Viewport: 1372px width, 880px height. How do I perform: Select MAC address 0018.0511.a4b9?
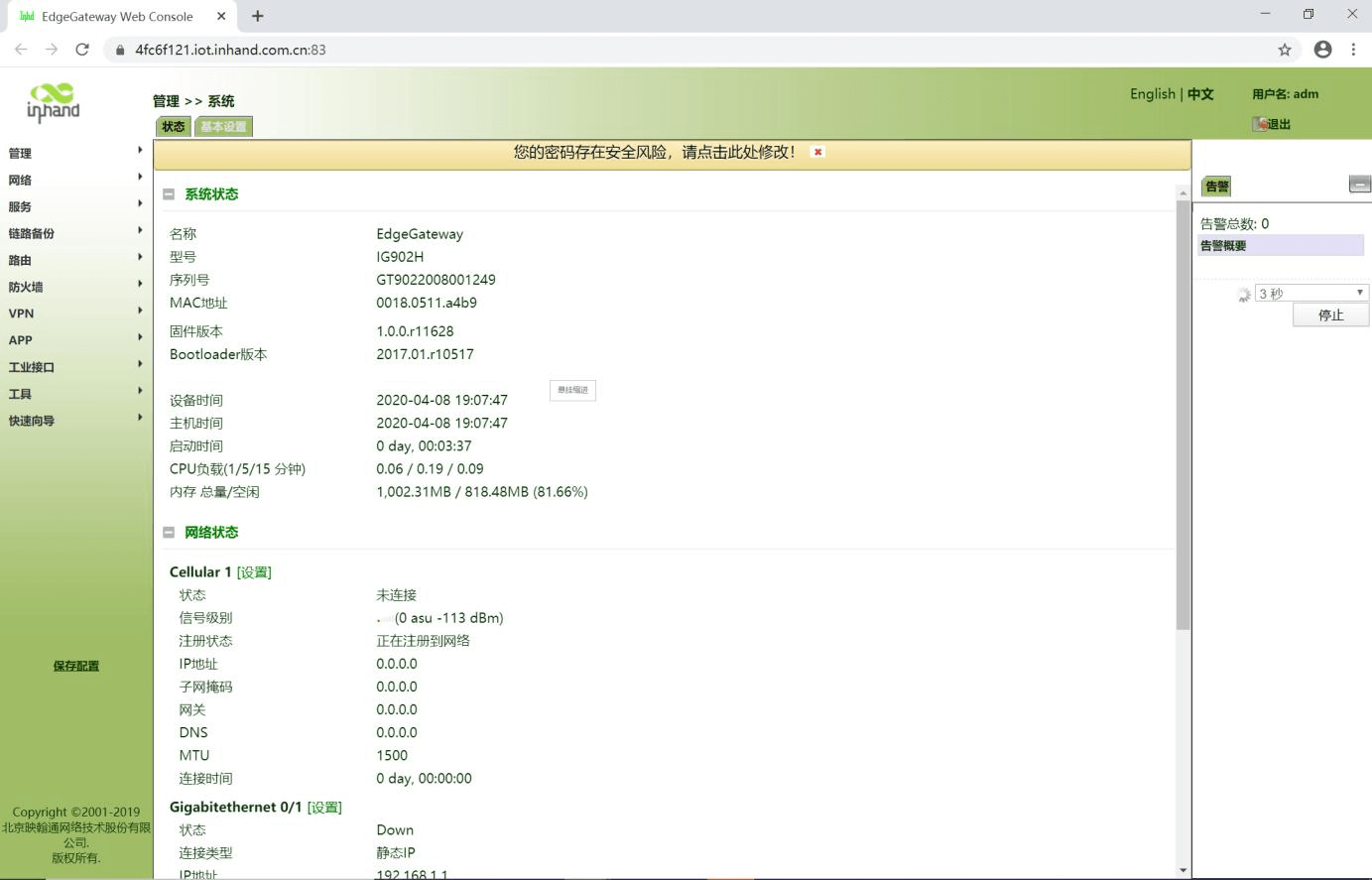coord(427,303)
